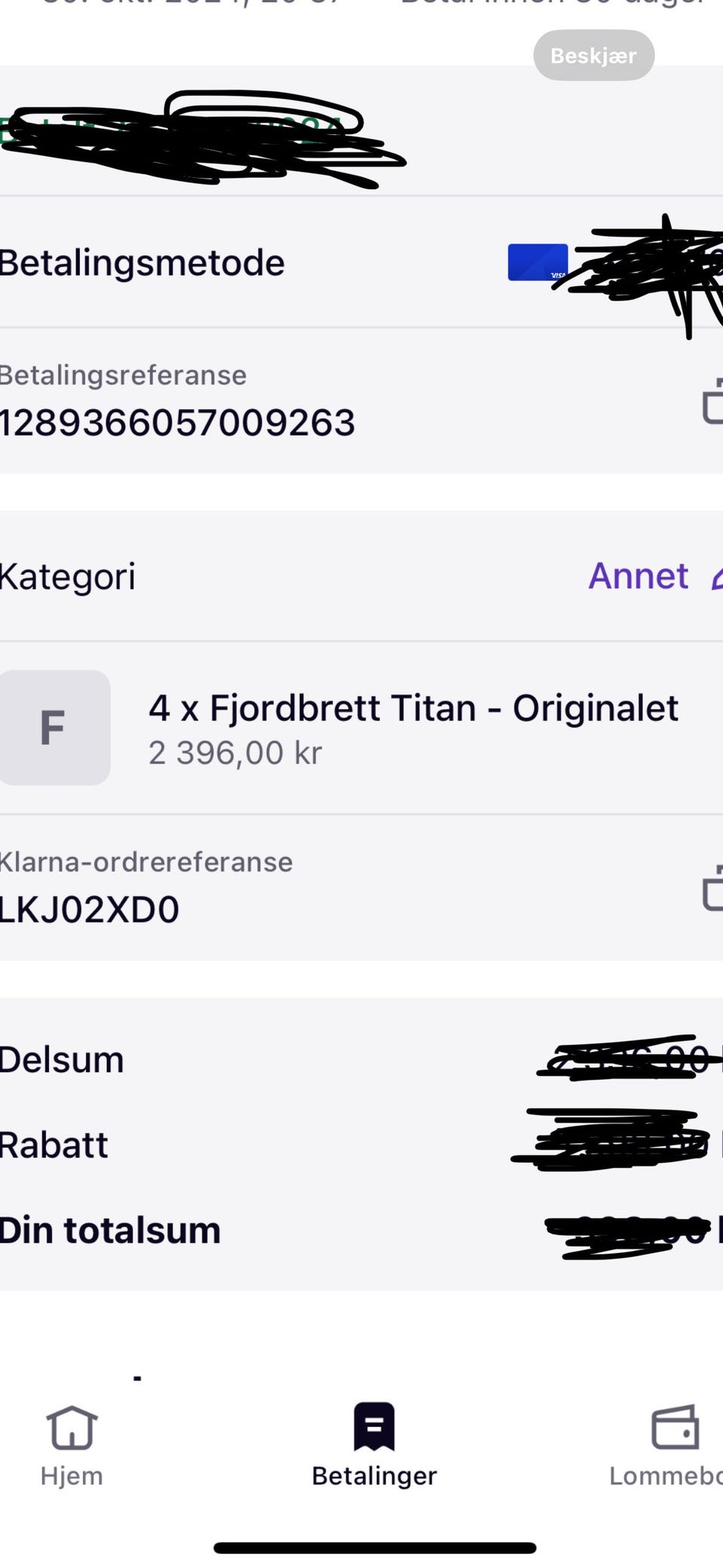723x1568 pixels.
Task: Open the Lommebok wallet icon
Action: pos(675,1426)
